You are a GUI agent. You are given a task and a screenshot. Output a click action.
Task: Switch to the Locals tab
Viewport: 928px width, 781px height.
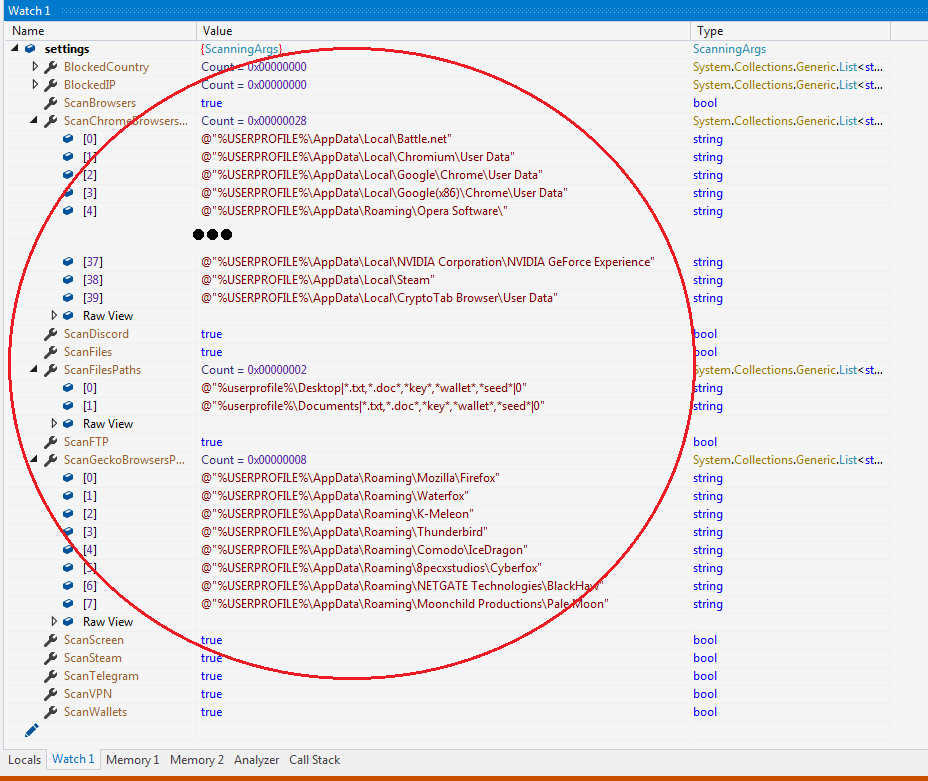[x=25, y=760]
